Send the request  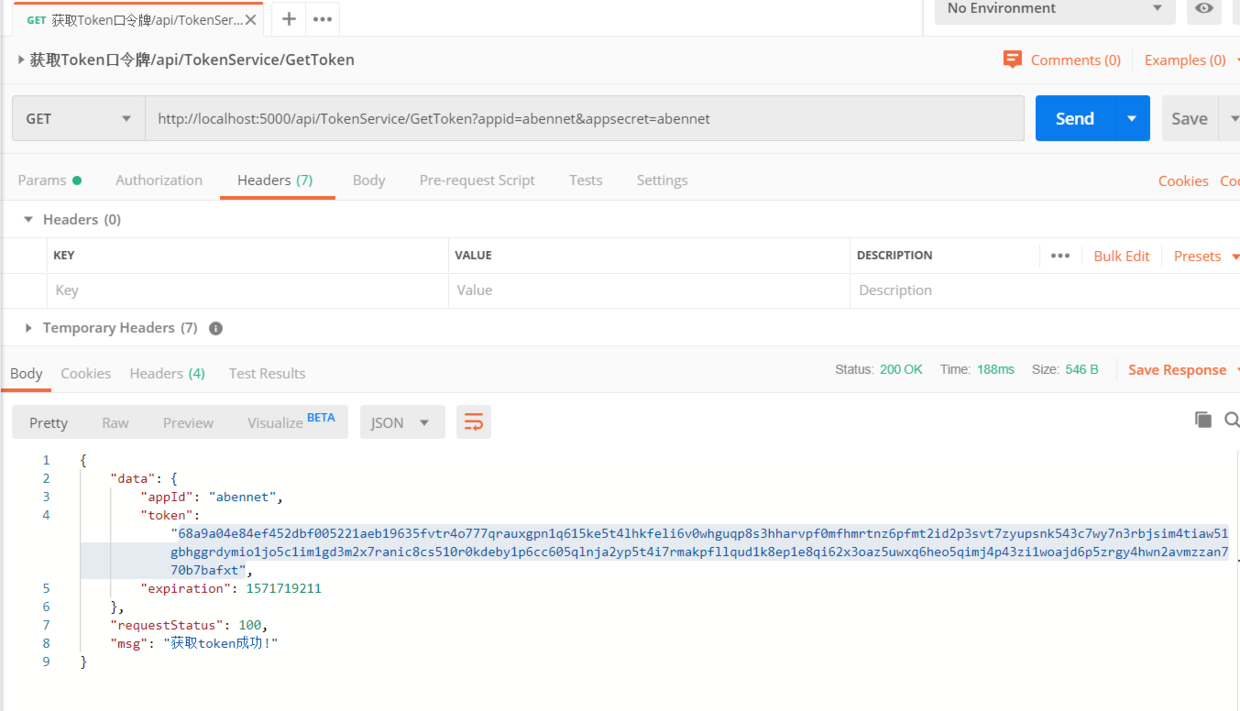(1074, 118)
